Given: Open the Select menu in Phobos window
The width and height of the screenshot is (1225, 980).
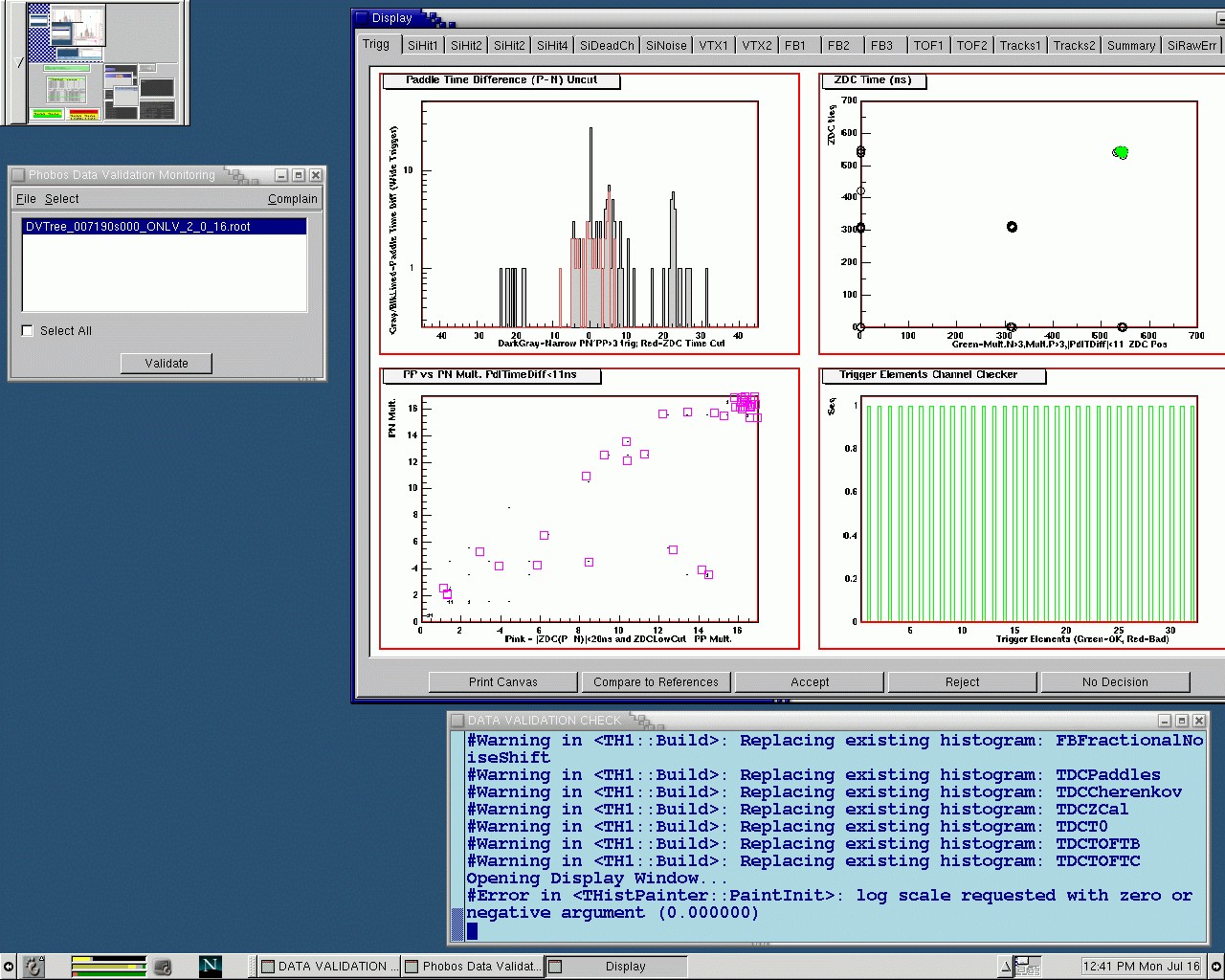Looking at the screenshot, I should point(61,199).
